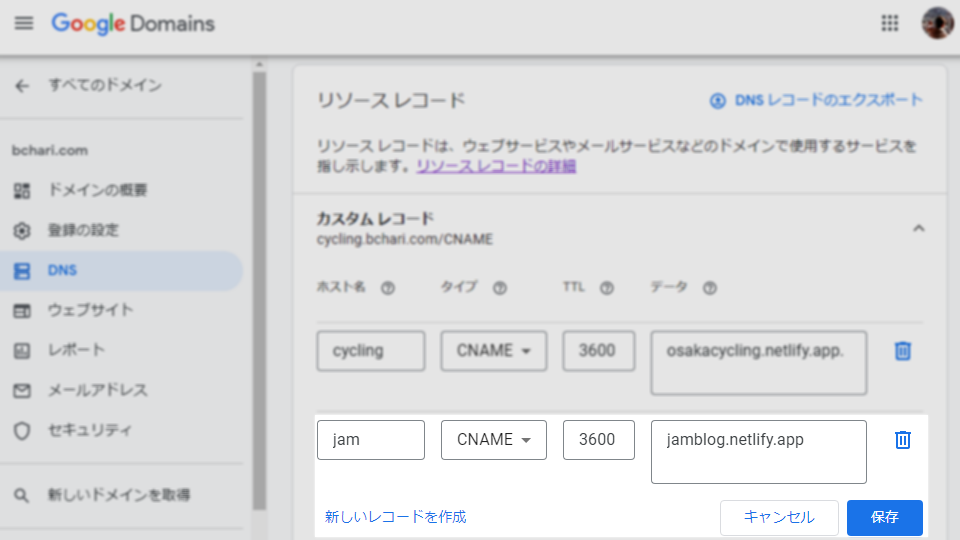This screenshot has width=960, height=540.
Task: Click the domain overview icon in sidebar
Action: (22, 191)
